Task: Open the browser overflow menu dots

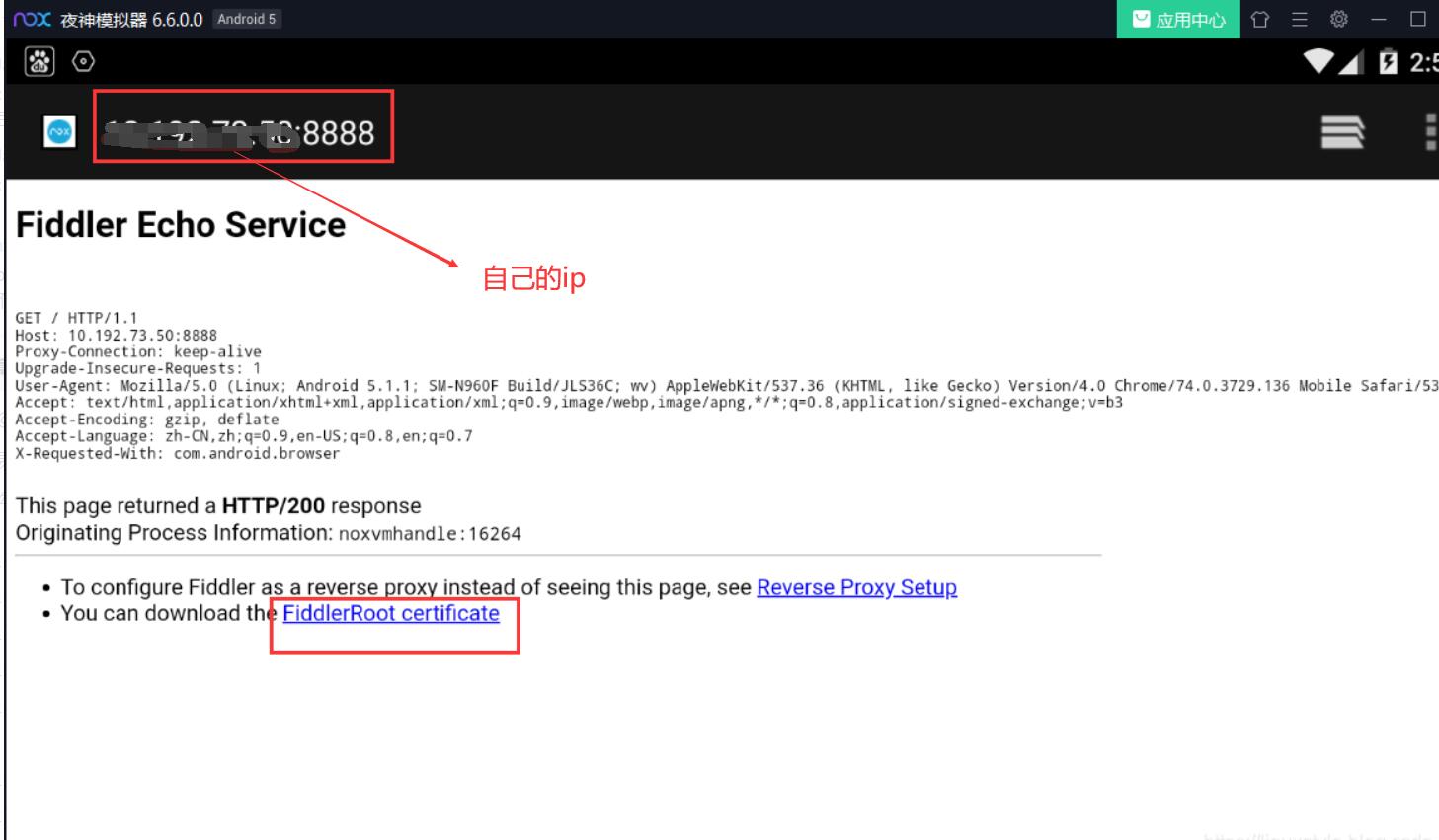Action: coord(1430,131)
